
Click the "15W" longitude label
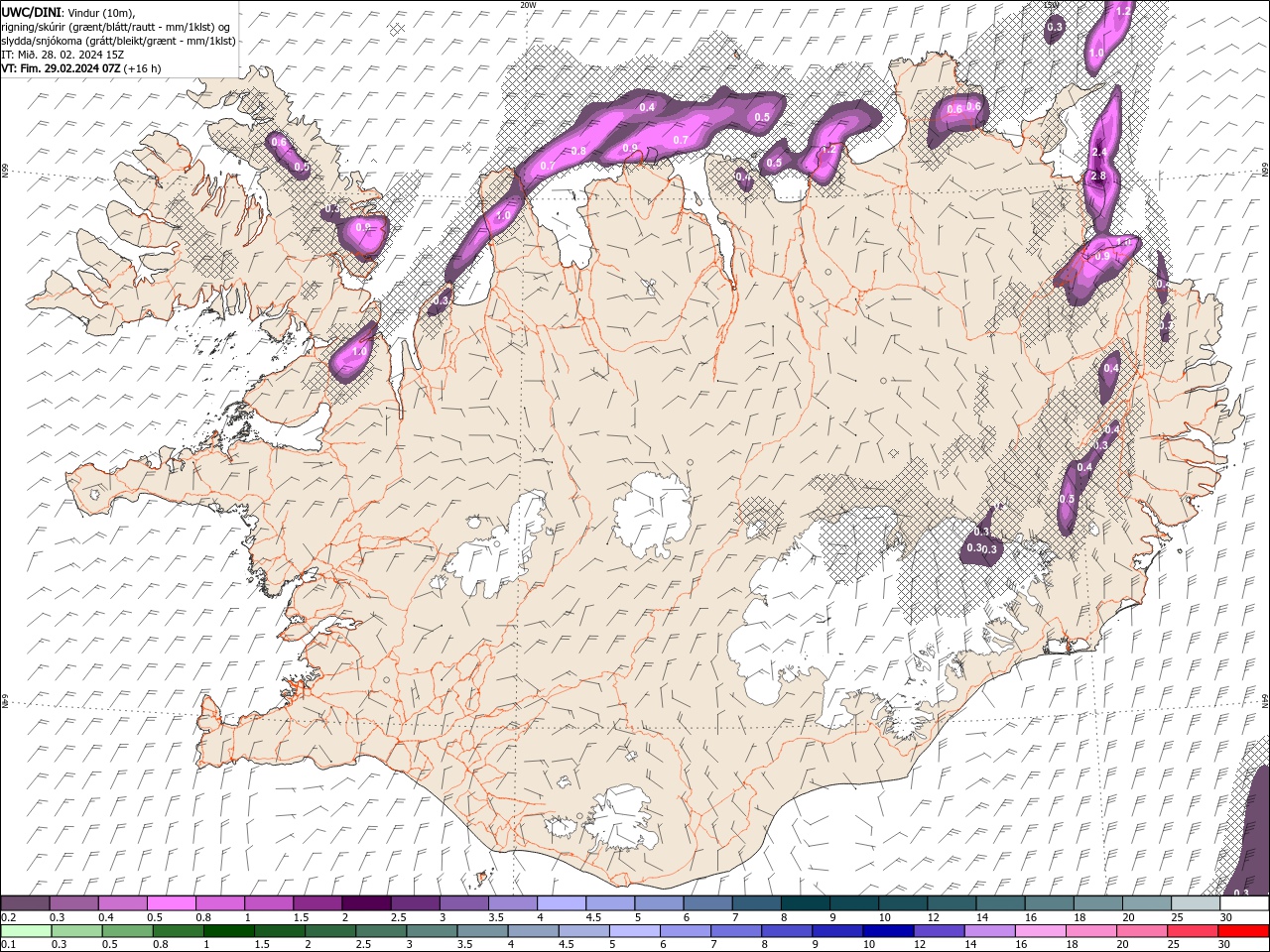tap(1051, 5)
